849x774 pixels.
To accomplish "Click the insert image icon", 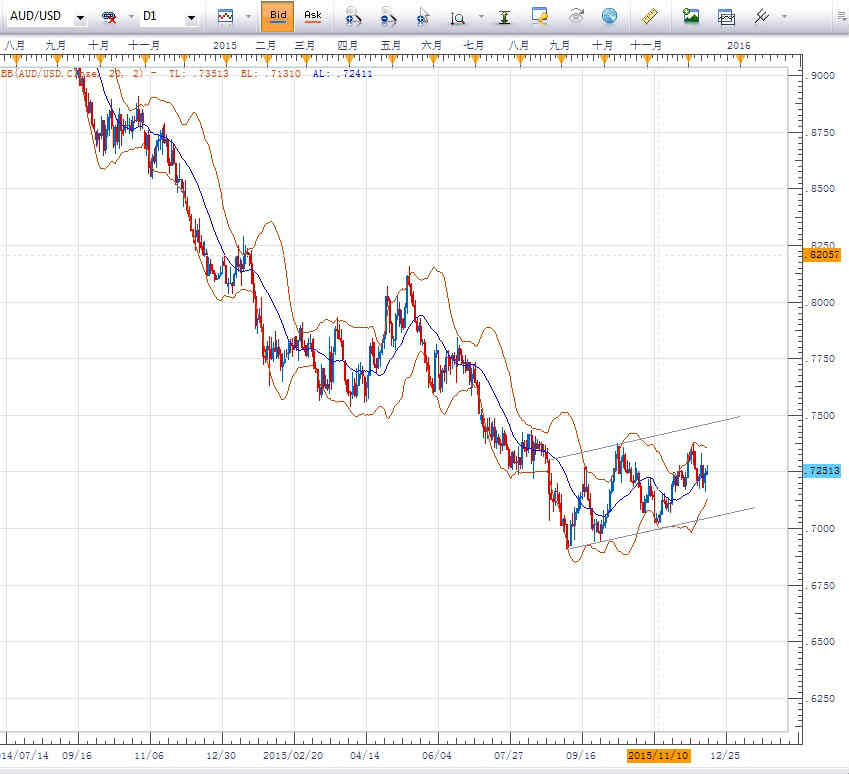I will pyautogui.click(x=690, y=16).
